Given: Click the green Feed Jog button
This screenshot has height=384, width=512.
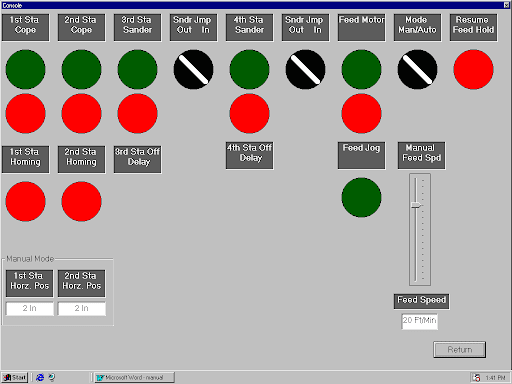Looking at the screenshot, I should [x=361, y=197].
